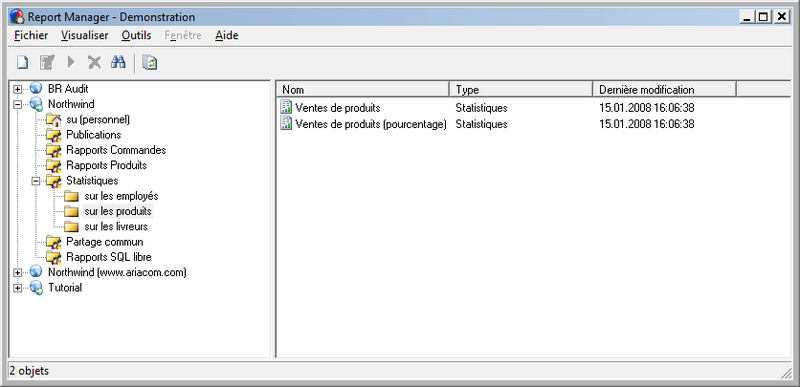Maximize the Report Manager window
Screen dimensions: 800x387
coord(763,17)
